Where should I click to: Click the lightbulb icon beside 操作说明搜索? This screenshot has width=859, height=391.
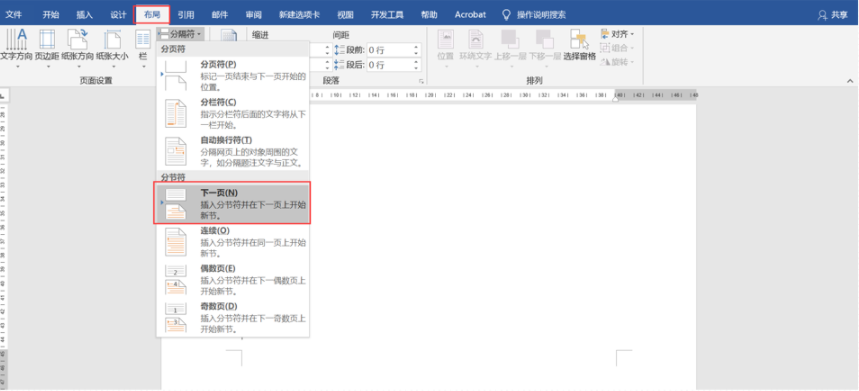(506, 15)
